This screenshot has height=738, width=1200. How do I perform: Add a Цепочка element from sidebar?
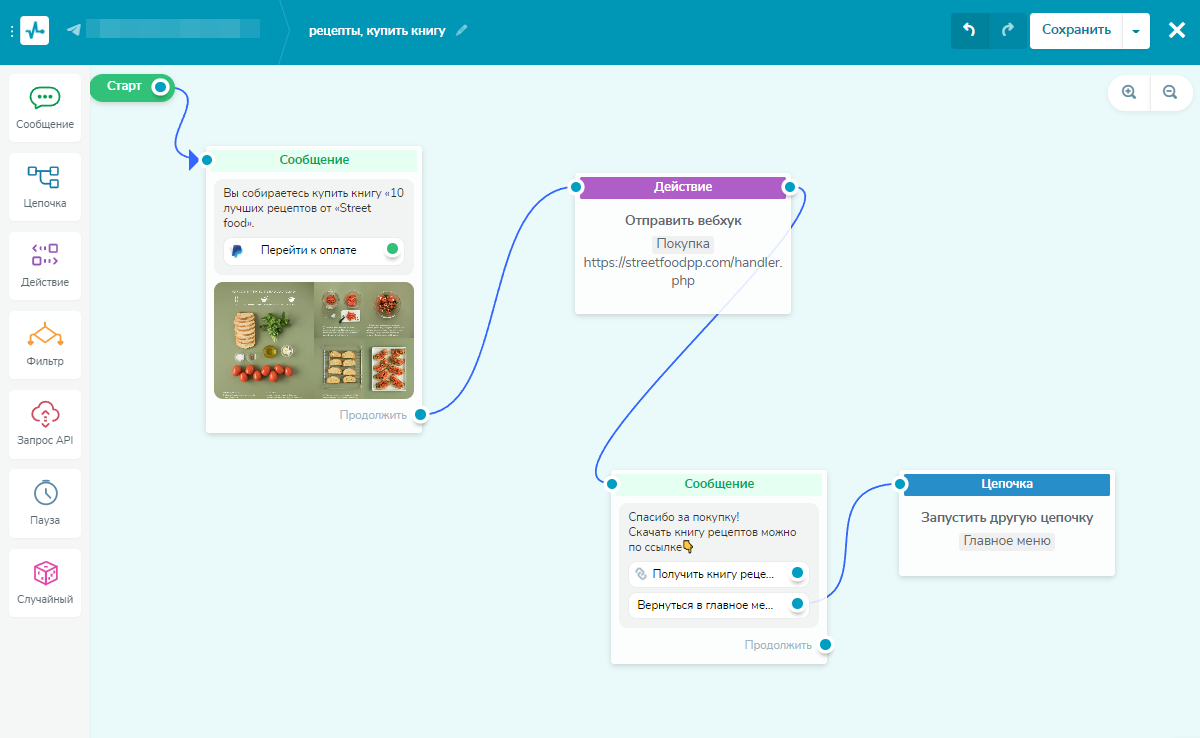point(45,187)
